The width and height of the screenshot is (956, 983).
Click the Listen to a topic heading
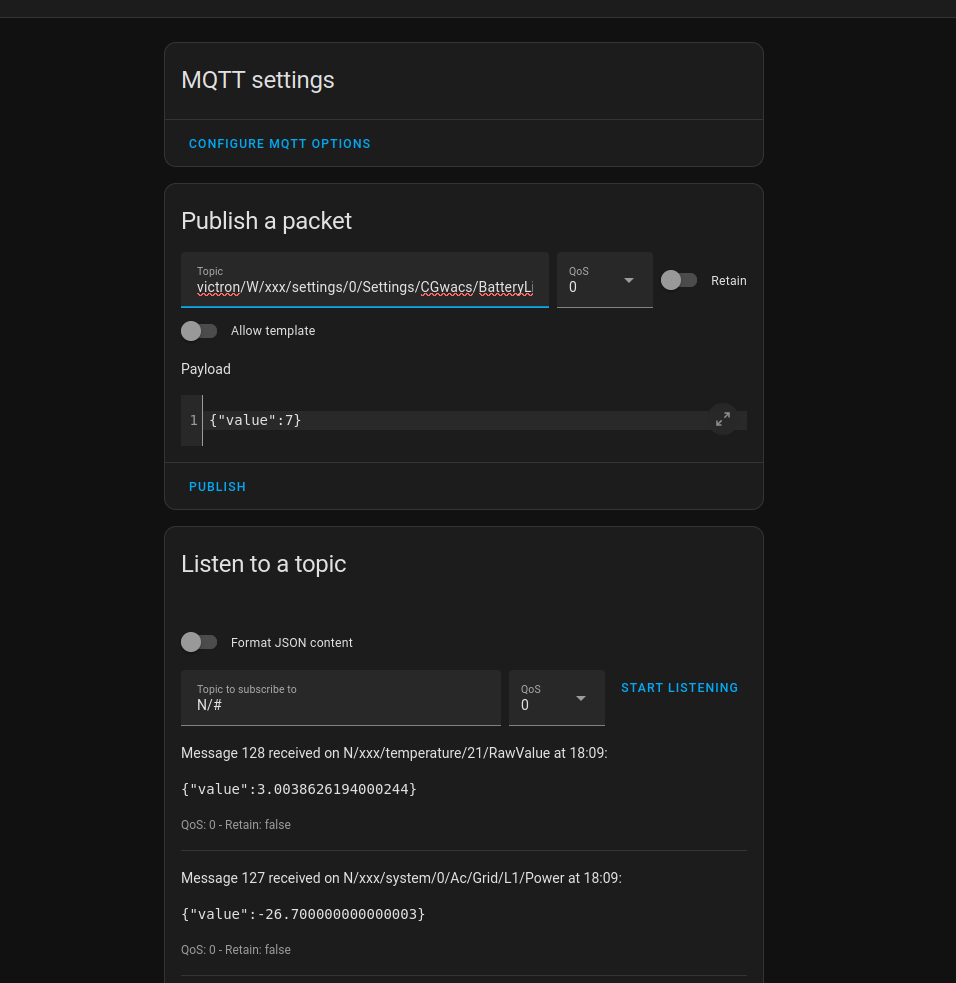263,564
